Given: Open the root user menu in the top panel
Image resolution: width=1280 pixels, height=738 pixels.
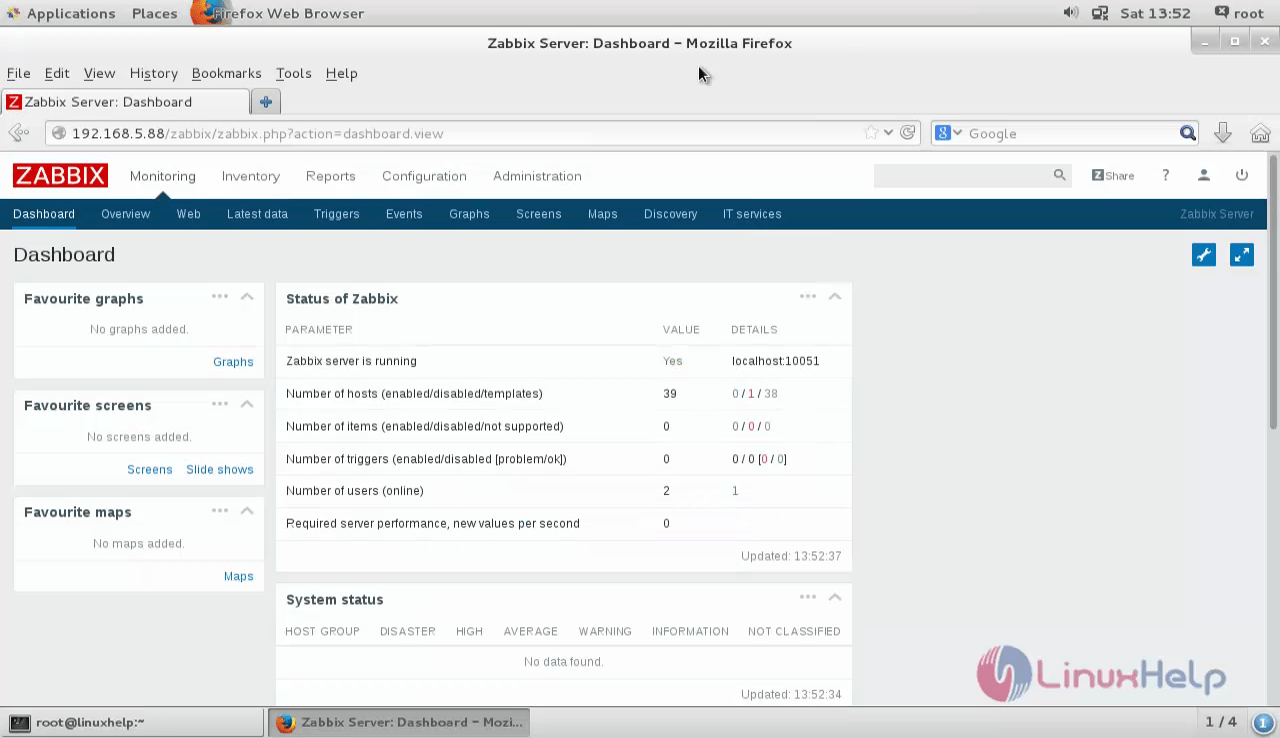Looking at the screenshot, I should tap(1240, 13).
